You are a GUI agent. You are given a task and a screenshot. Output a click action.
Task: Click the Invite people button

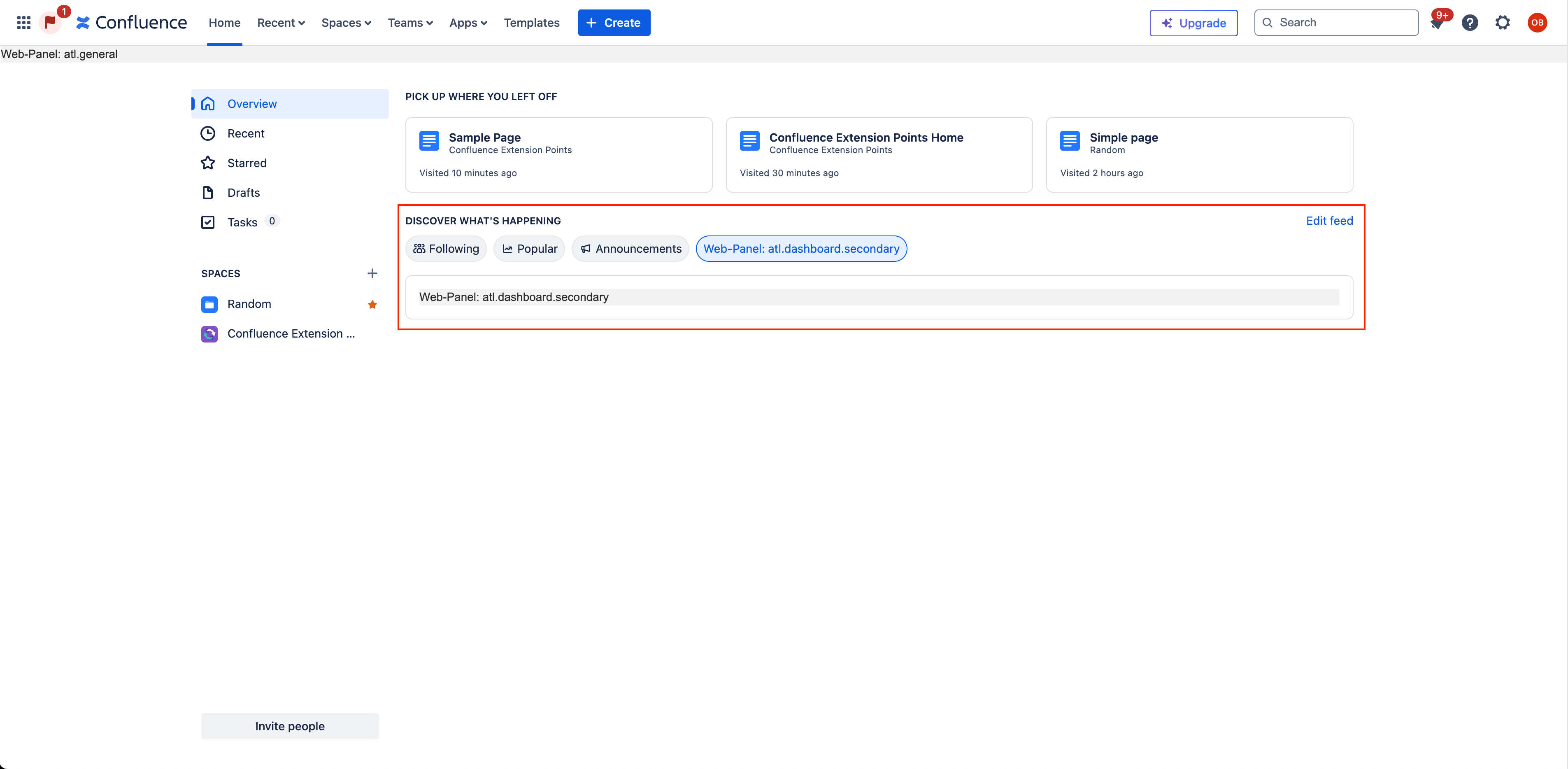point(290,726)
